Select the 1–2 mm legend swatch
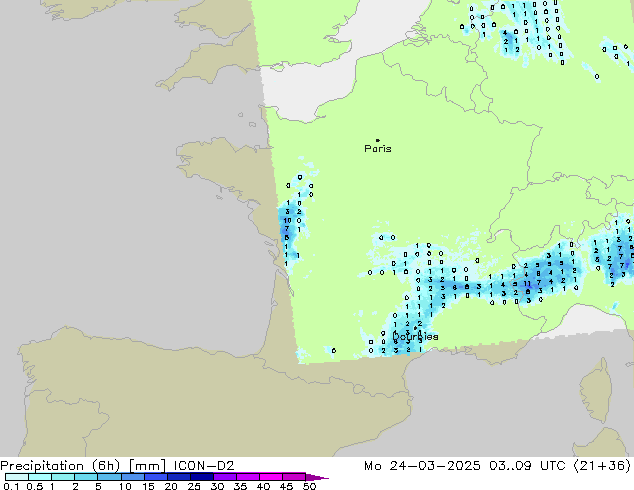 point(63,477)
